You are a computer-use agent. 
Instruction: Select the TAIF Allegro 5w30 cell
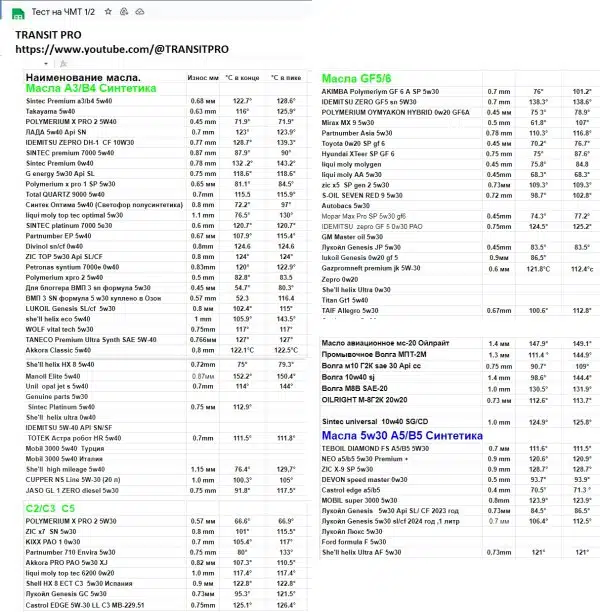pos(350,311)
